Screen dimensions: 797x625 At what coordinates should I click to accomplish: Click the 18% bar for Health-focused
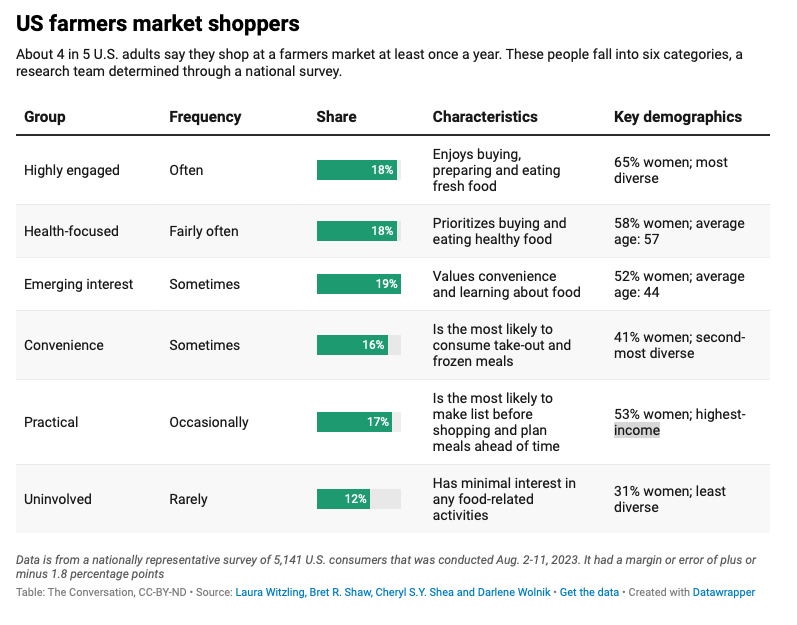click(x=357, y=231)
